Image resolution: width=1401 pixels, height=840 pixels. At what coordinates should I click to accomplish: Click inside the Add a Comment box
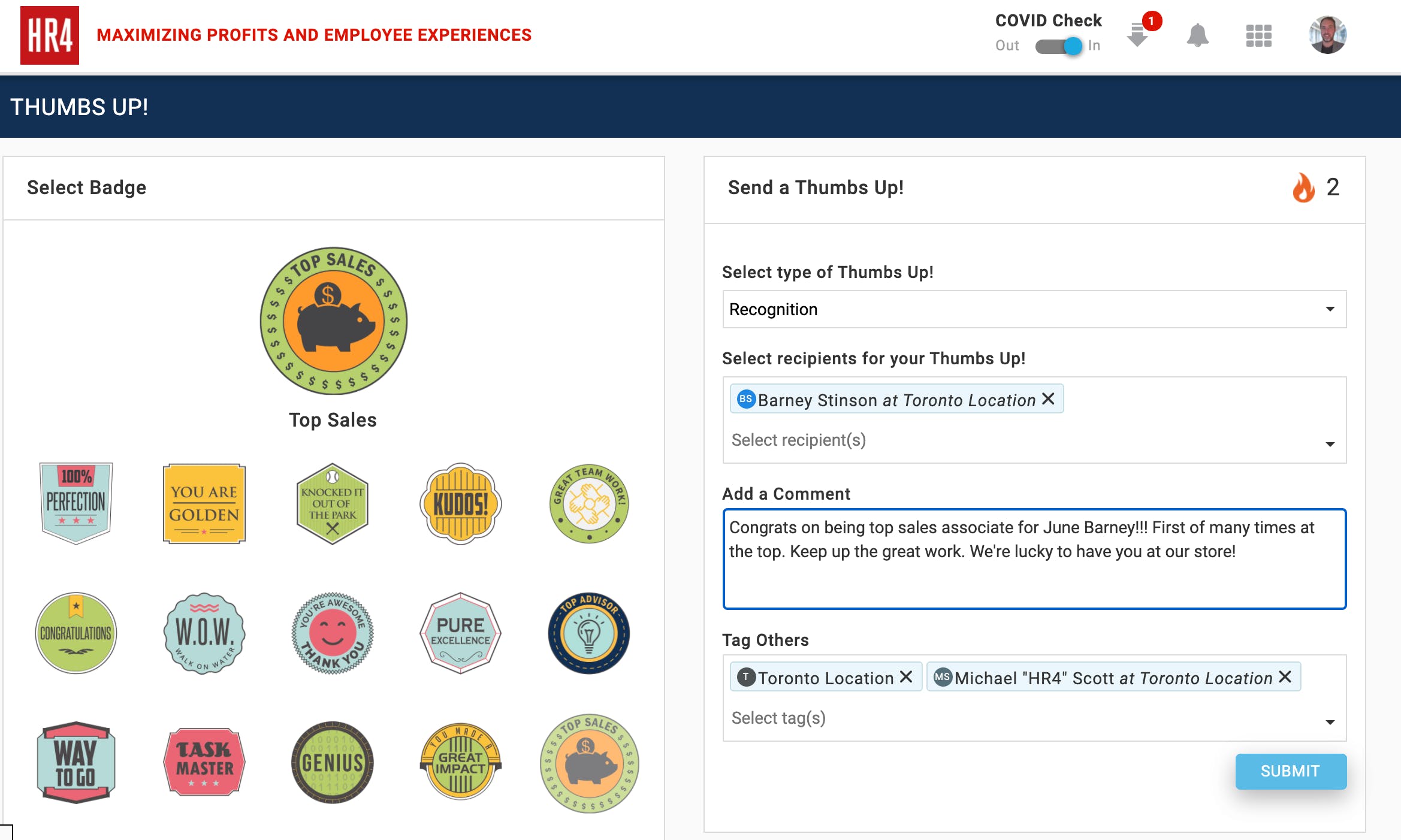pos(1034,558)
